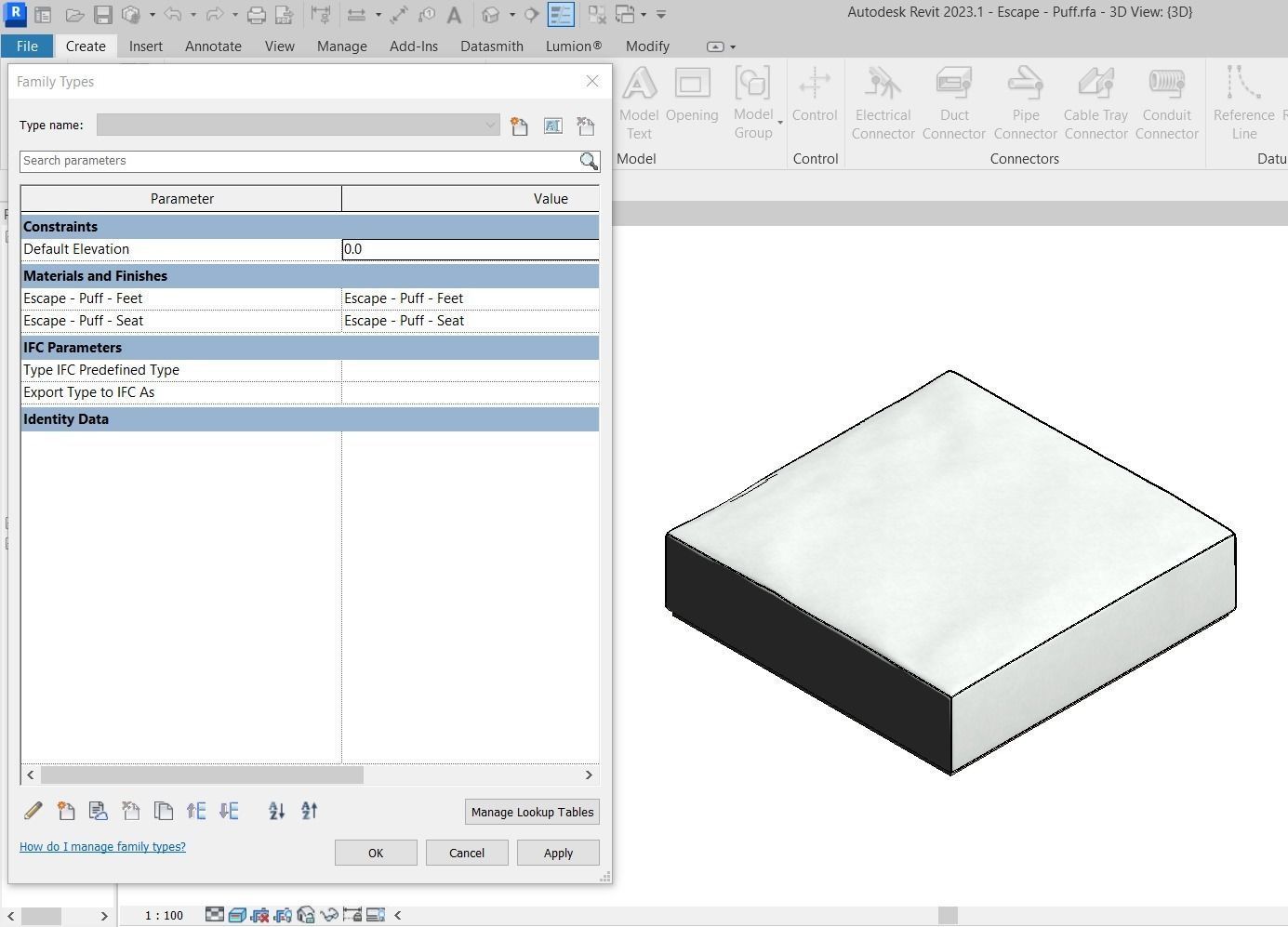
Task: Click the Redo arrow icon
Action: 214,15
